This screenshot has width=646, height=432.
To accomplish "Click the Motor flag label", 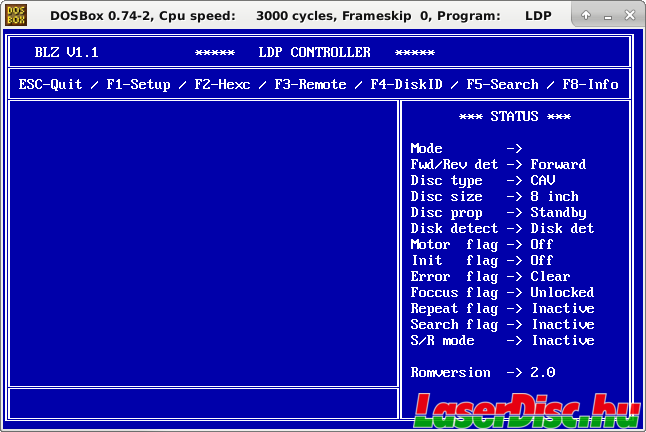I will [454, 245].
